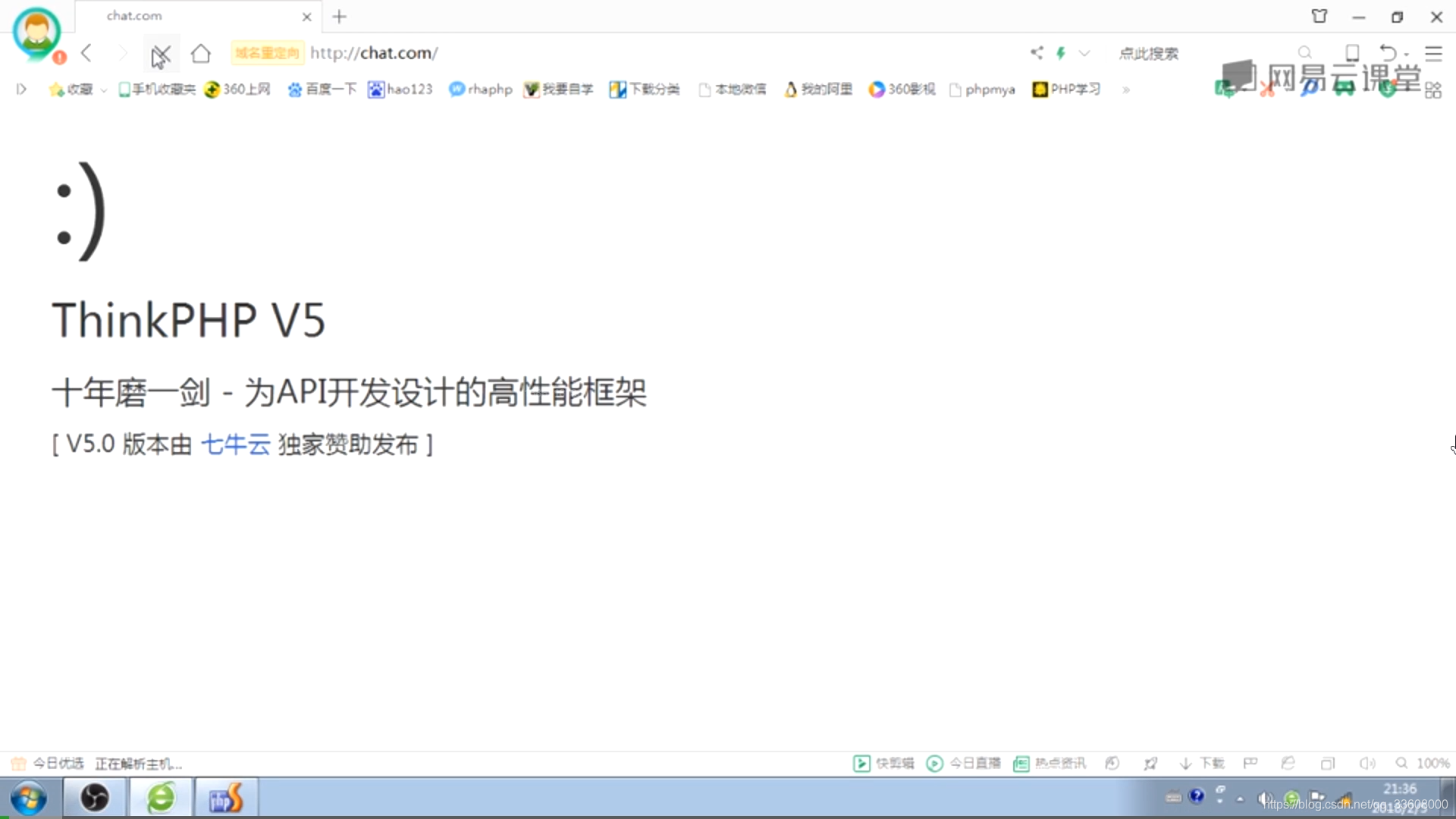Click the ThinkPHP V5 heading text

189,319
